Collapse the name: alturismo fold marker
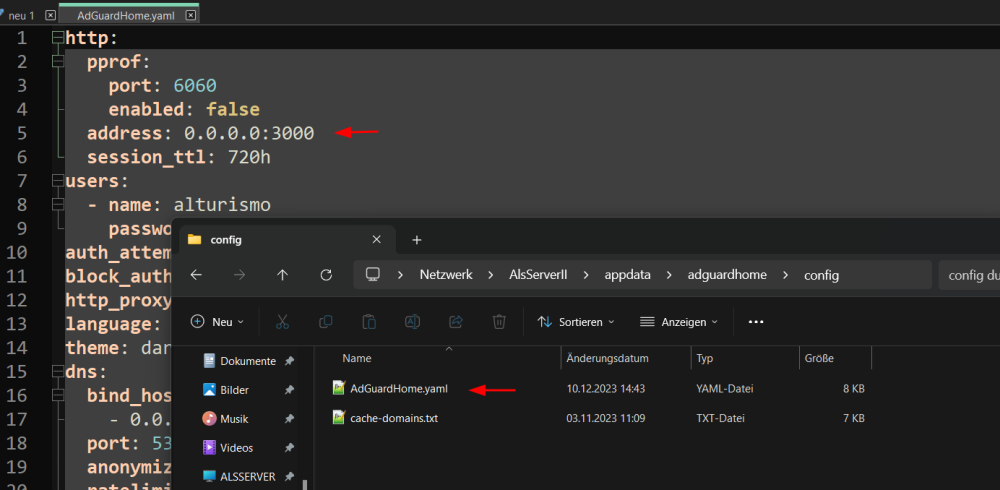The height and width of the screenshot is (490, 1000). pos(58,205)
